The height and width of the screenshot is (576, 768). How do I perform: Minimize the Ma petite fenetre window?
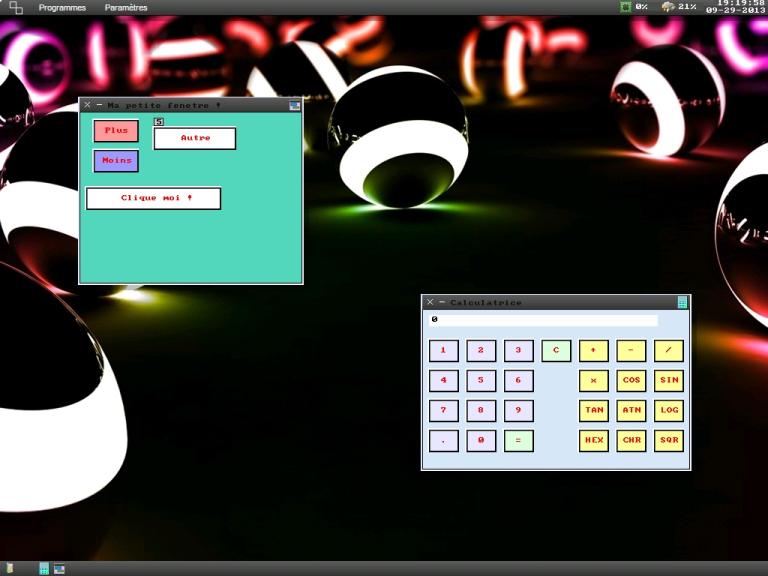coord(99,105)
